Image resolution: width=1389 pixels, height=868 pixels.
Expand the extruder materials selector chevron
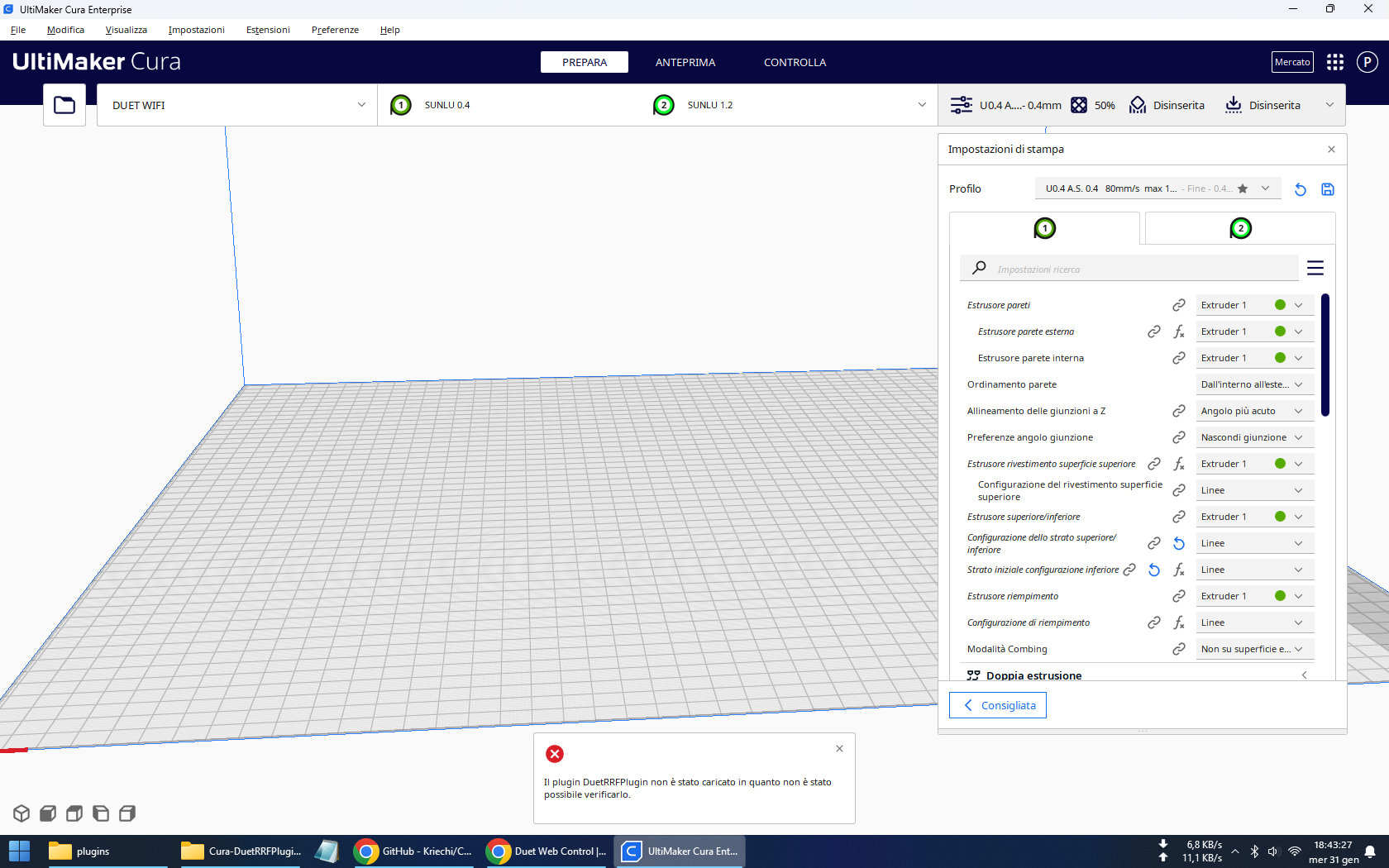[922, 105]
